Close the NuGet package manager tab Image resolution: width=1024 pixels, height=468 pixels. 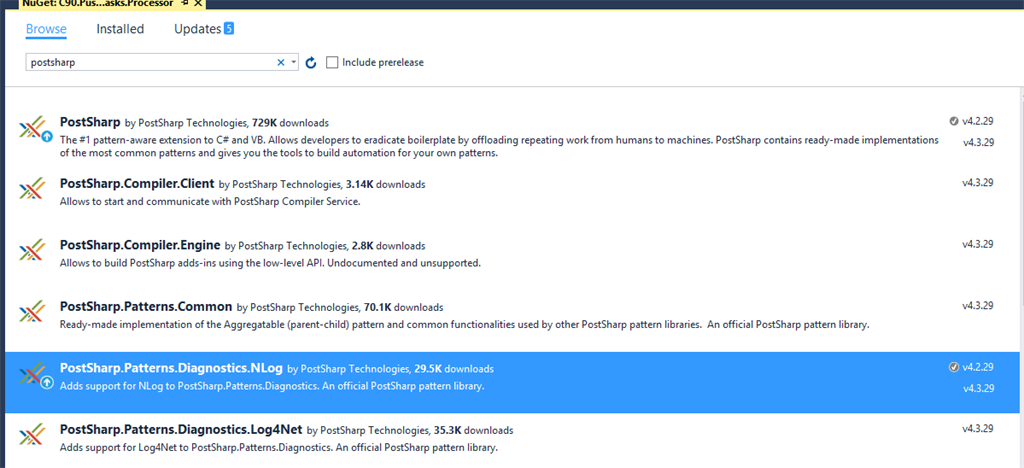(x=198, y=4)
